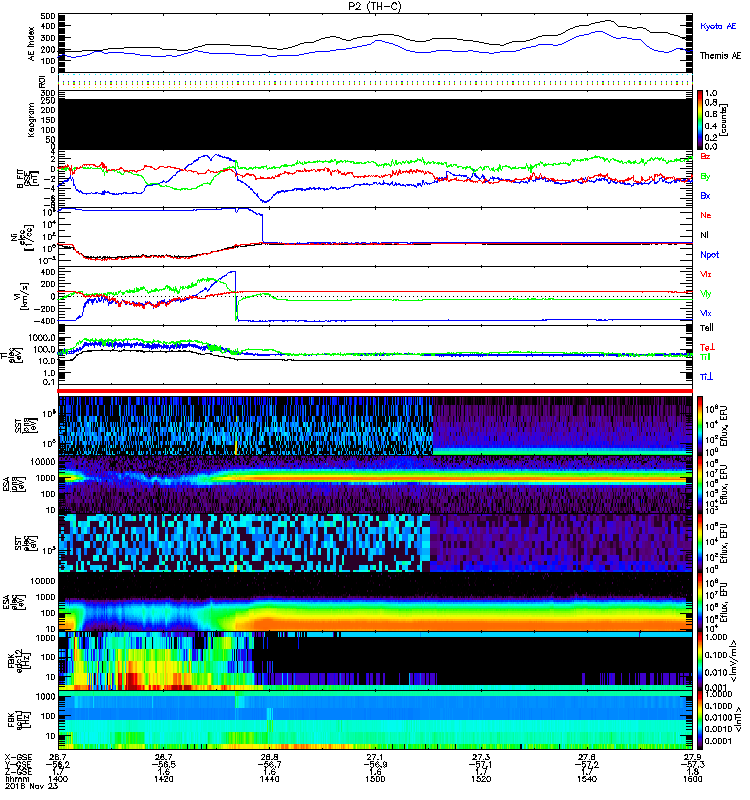Click the 1000.0 tick on the temperature axis
The height and width of the screenshot is (800, 750).
pyautogui.click(x=42, y=338)
